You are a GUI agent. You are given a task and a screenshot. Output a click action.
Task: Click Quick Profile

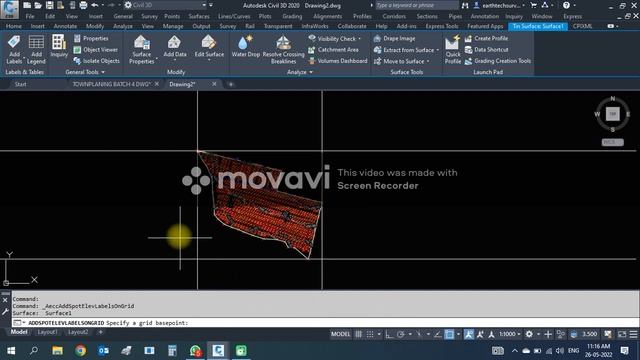click(453, 50)
